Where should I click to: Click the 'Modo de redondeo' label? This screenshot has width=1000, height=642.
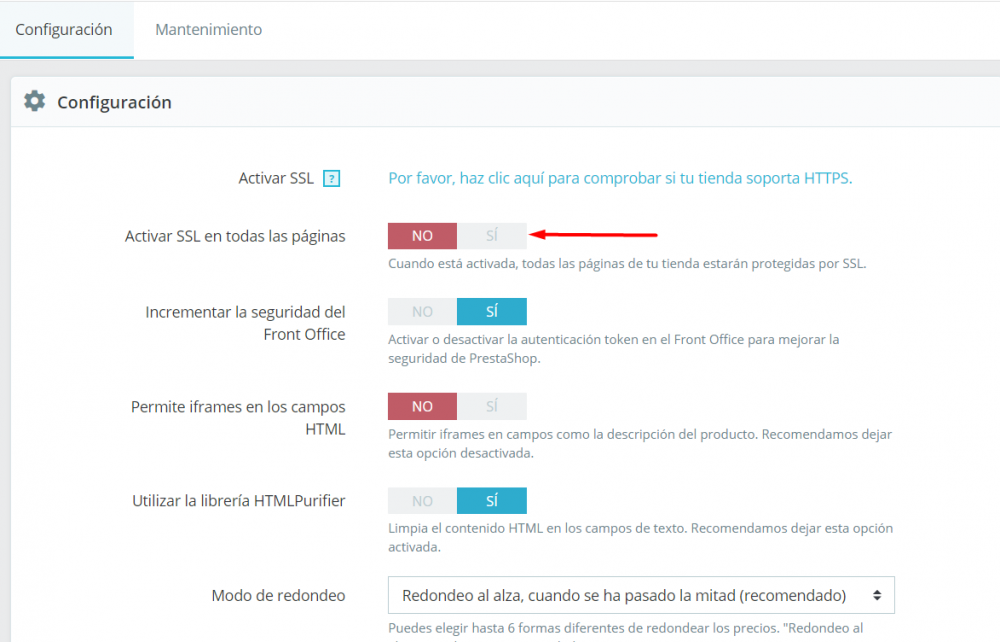278,595
